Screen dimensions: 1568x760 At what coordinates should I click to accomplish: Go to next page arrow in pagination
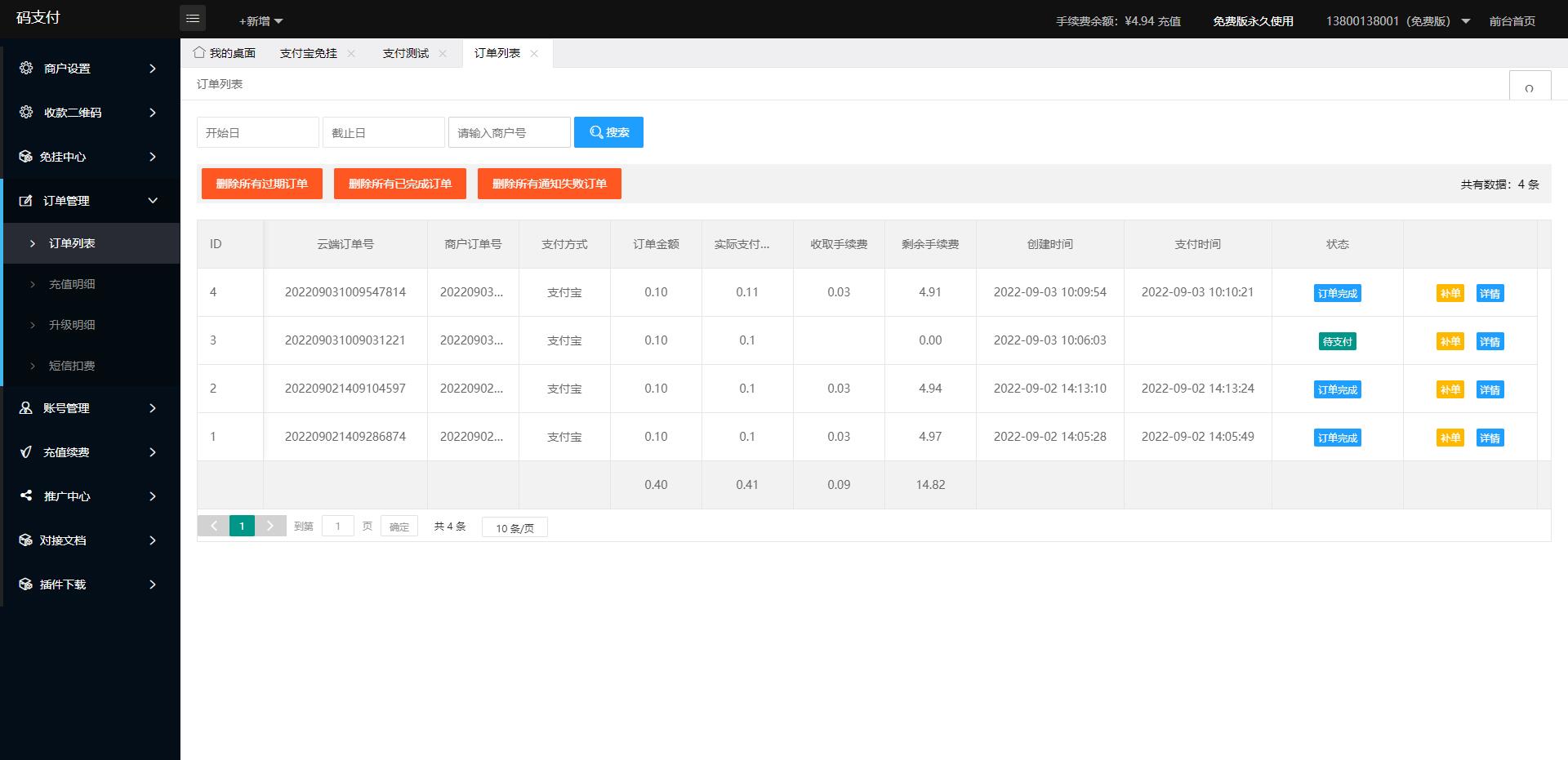(x=270, y=526)
